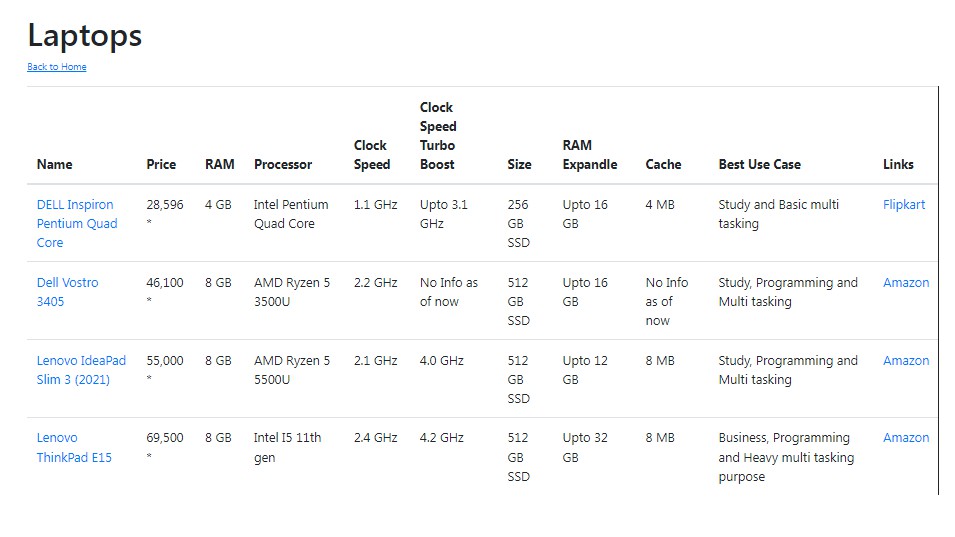Follow the Amazon link for Dell Vostro 3405
This screenshot has height=537, width=955.
click(906, 282)
